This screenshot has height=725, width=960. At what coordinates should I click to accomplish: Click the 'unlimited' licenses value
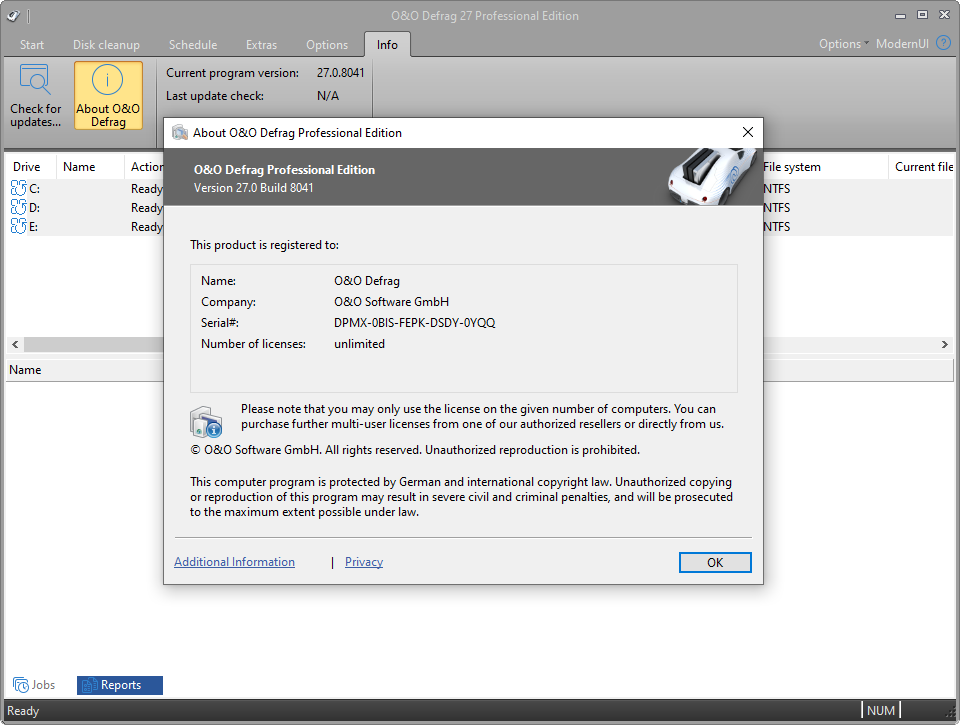point(359,344)
